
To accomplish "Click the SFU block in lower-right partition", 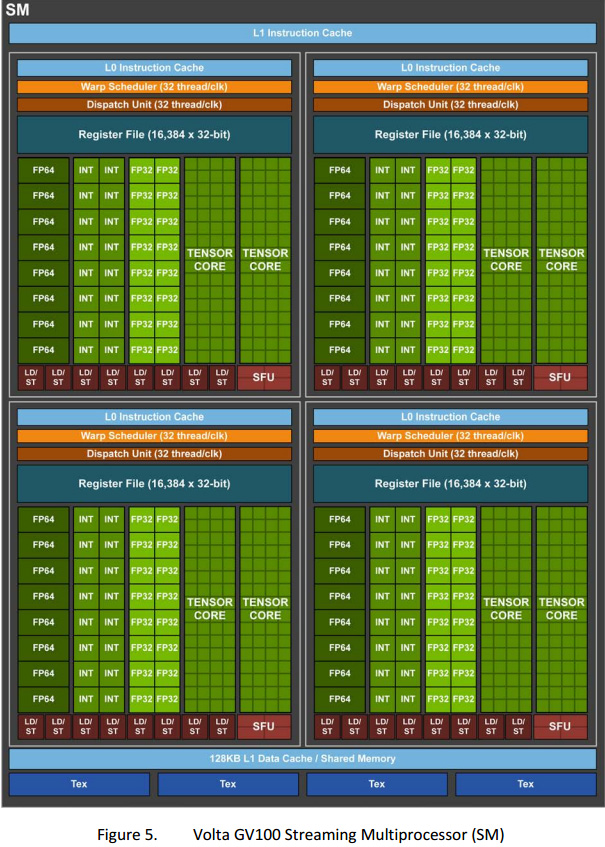I will 560,726.
